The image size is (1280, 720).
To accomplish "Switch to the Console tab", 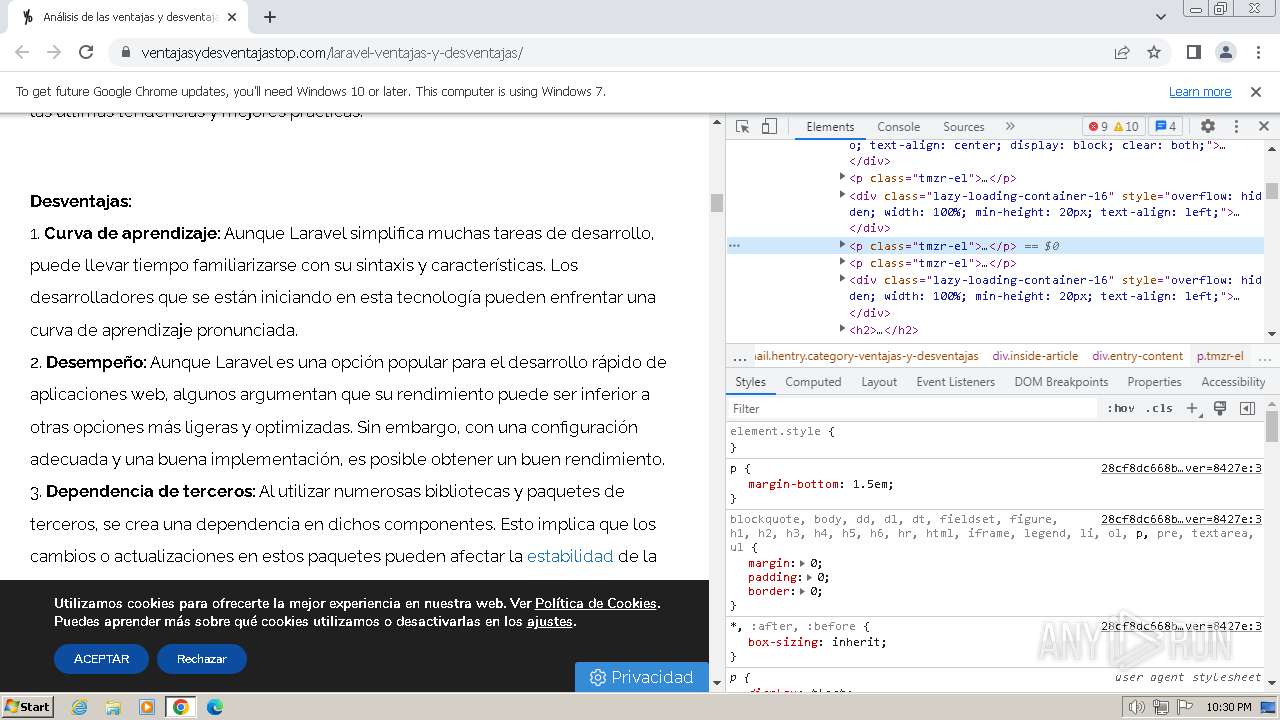I will (x=898, y=127).
